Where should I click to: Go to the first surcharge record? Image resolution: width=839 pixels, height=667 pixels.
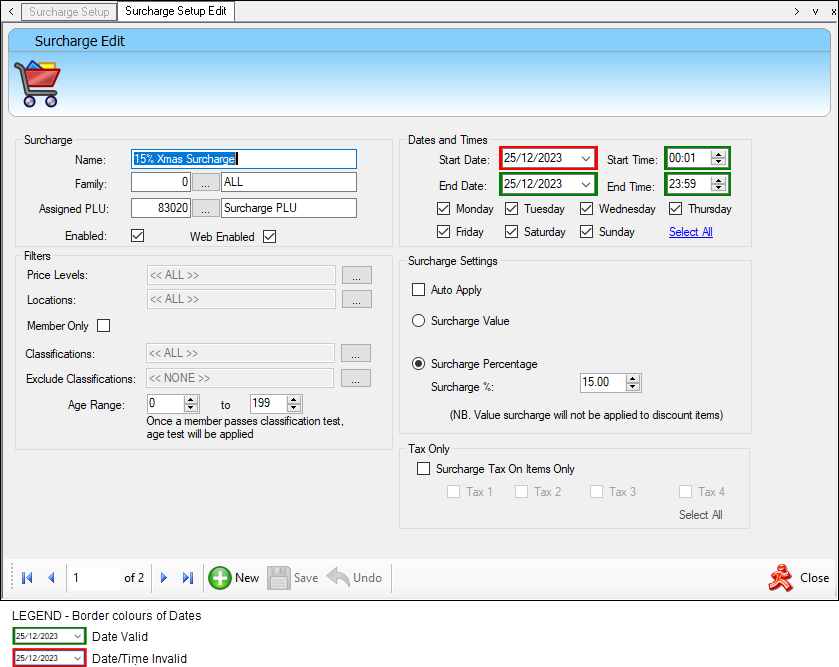pyautogui.click(x=27, y=578)
